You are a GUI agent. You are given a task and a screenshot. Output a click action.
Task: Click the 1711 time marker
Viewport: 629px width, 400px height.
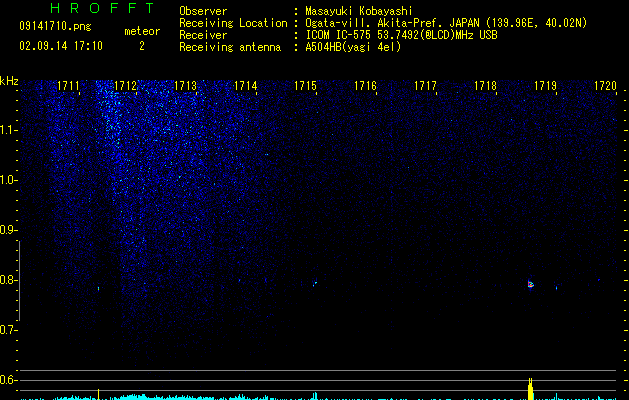[68, 86]
